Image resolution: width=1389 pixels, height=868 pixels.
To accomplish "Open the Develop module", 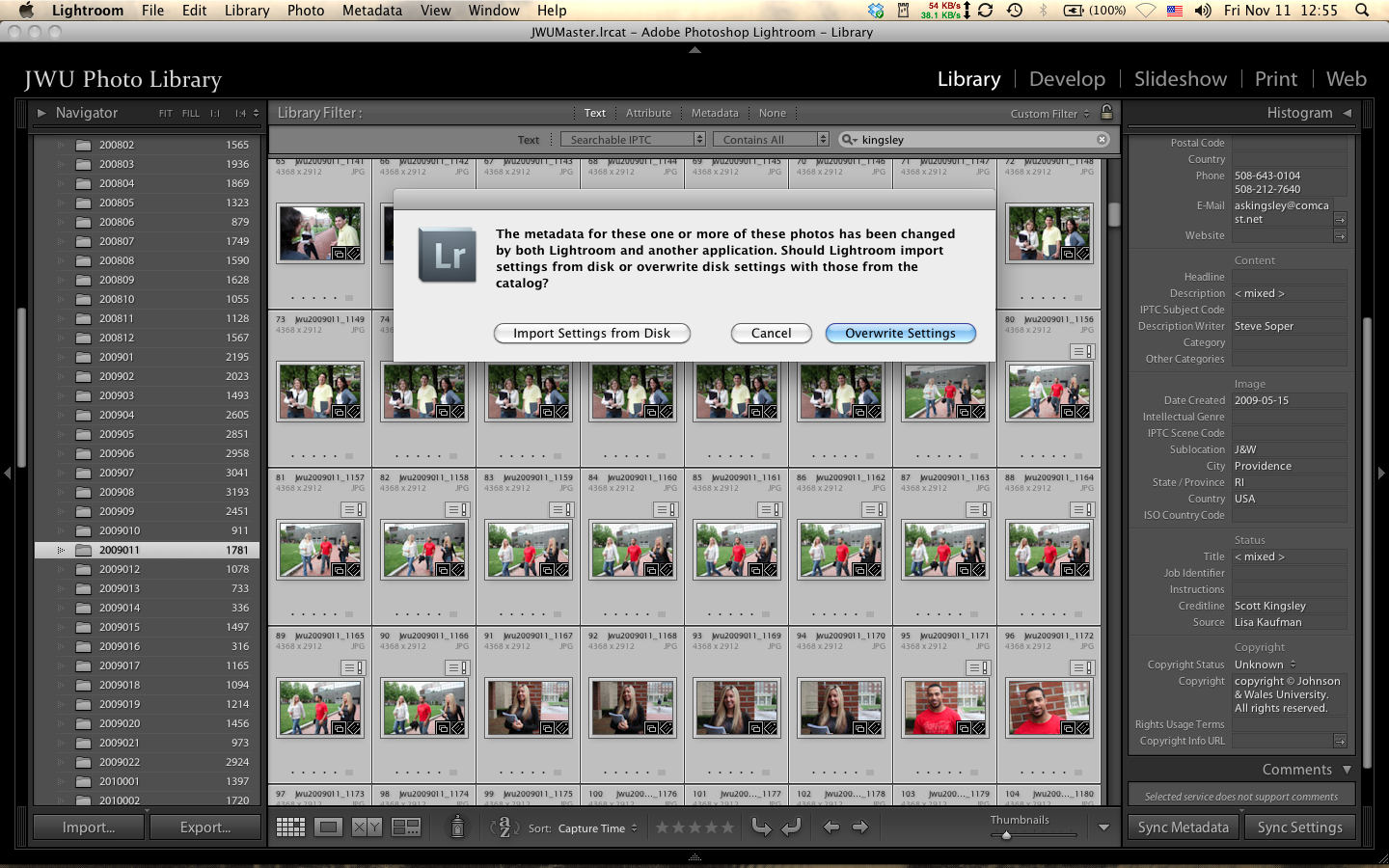I will tap(1067, 79).
